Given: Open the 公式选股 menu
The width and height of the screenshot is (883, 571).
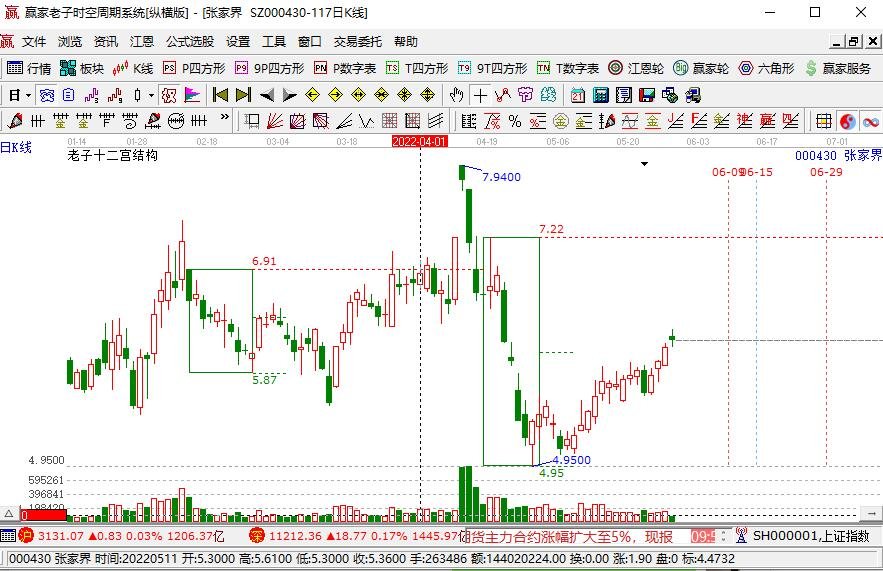Looking at the screenshot, I should pyautogui.click(x=190, y=42).
